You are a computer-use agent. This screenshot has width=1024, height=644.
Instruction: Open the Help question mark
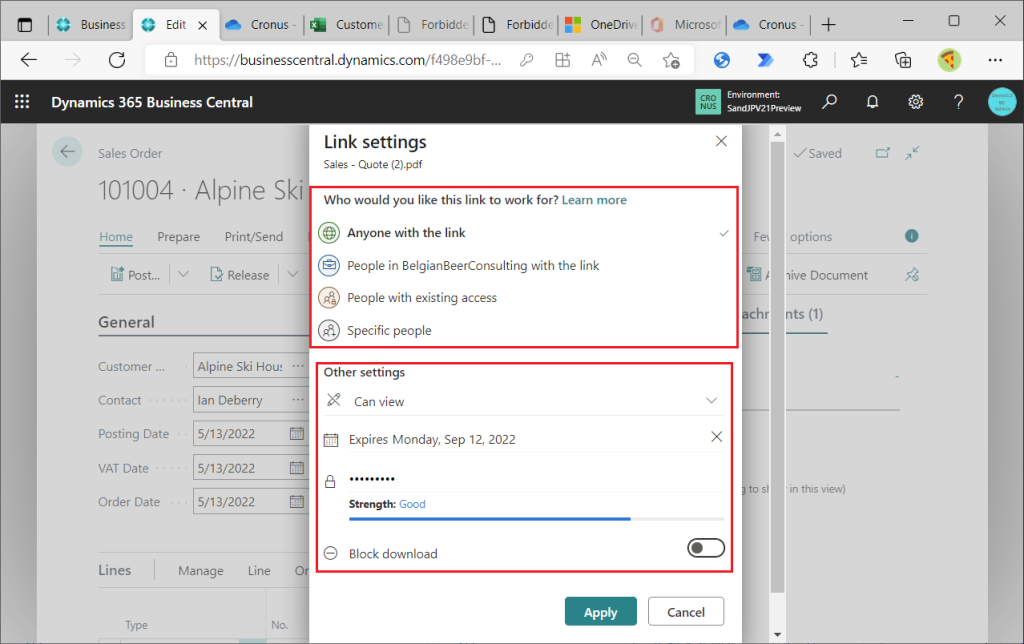[x=958, y=102]
